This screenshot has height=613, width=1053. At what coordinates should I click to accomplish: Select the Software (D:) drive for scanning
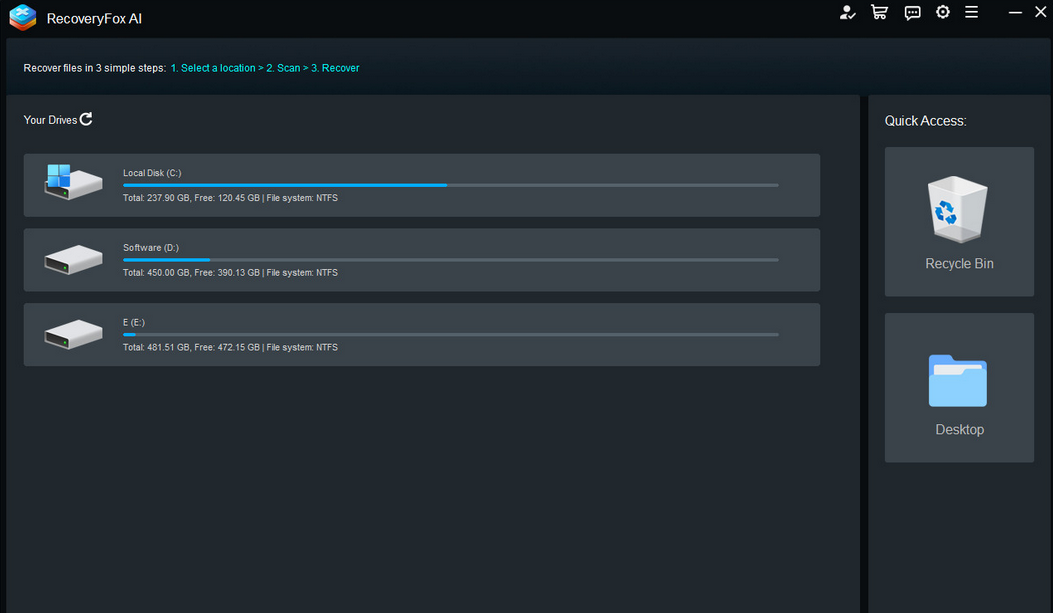click(x=420, y=259)
